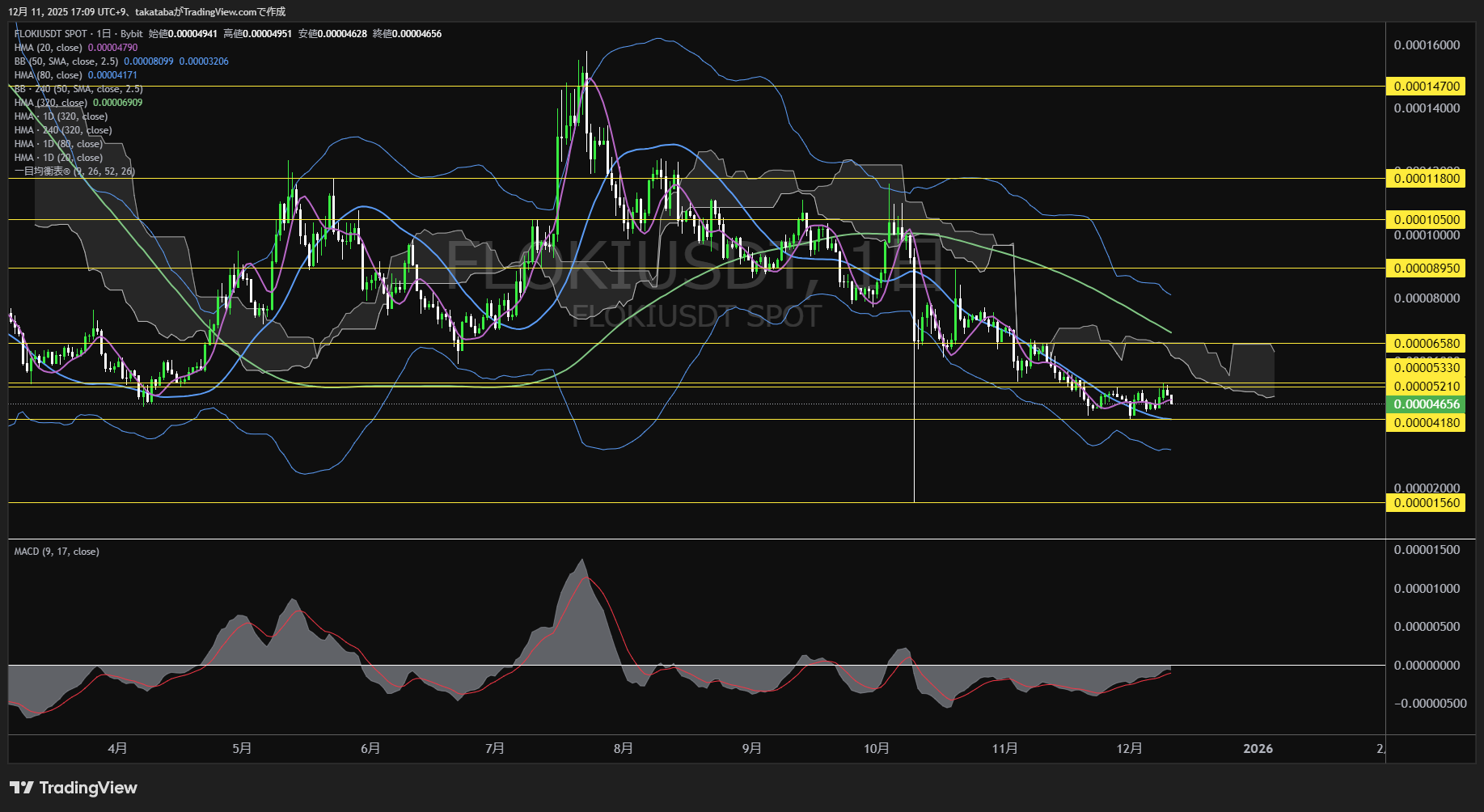1484x812 pixels.
Task: Click the 0.00001560 bottom price label
Action: click(1427, 503)
